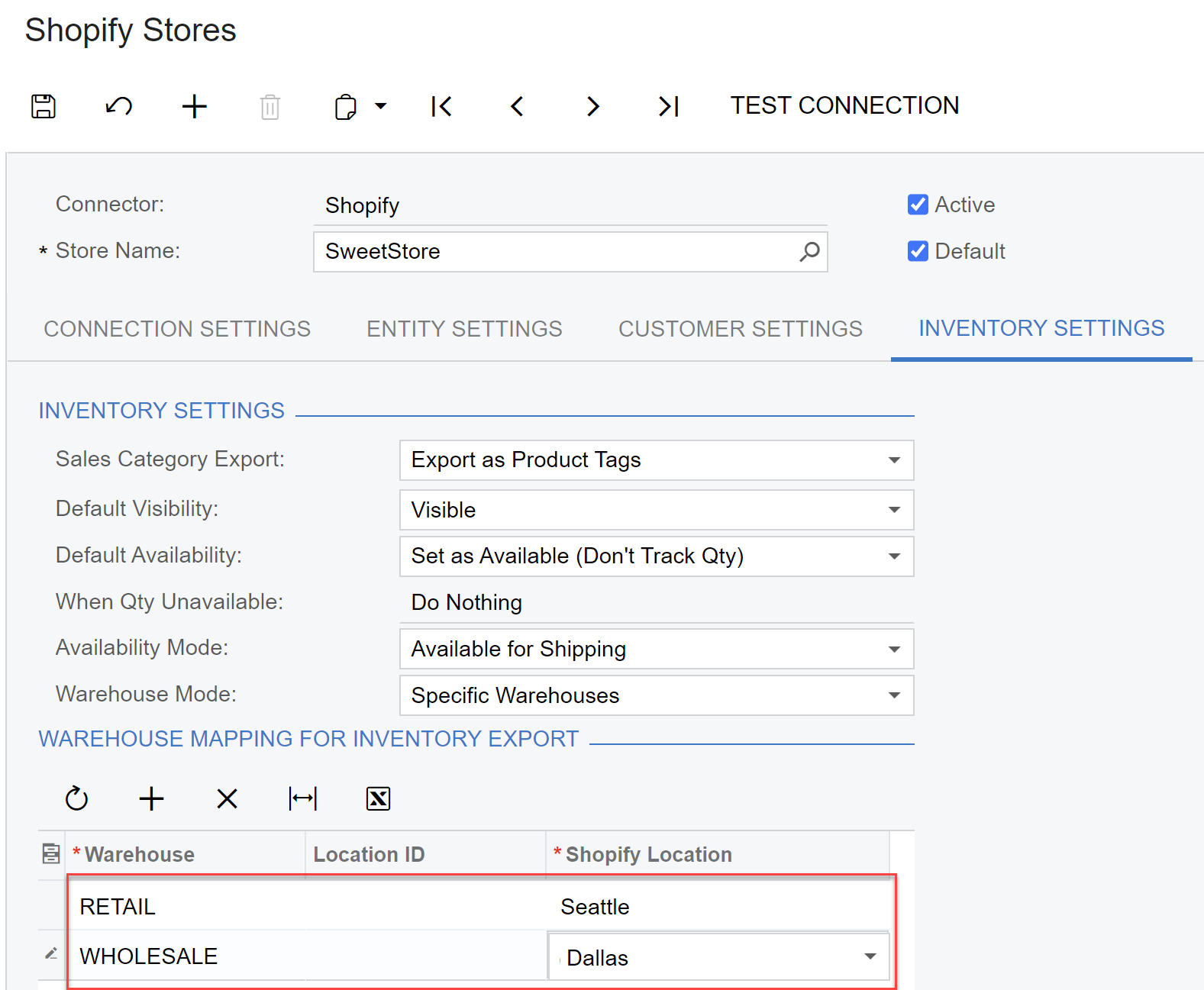Select the RETAIL warehouse cell
This screenshot has width=1204, height=990.
[x=187, y=907]
